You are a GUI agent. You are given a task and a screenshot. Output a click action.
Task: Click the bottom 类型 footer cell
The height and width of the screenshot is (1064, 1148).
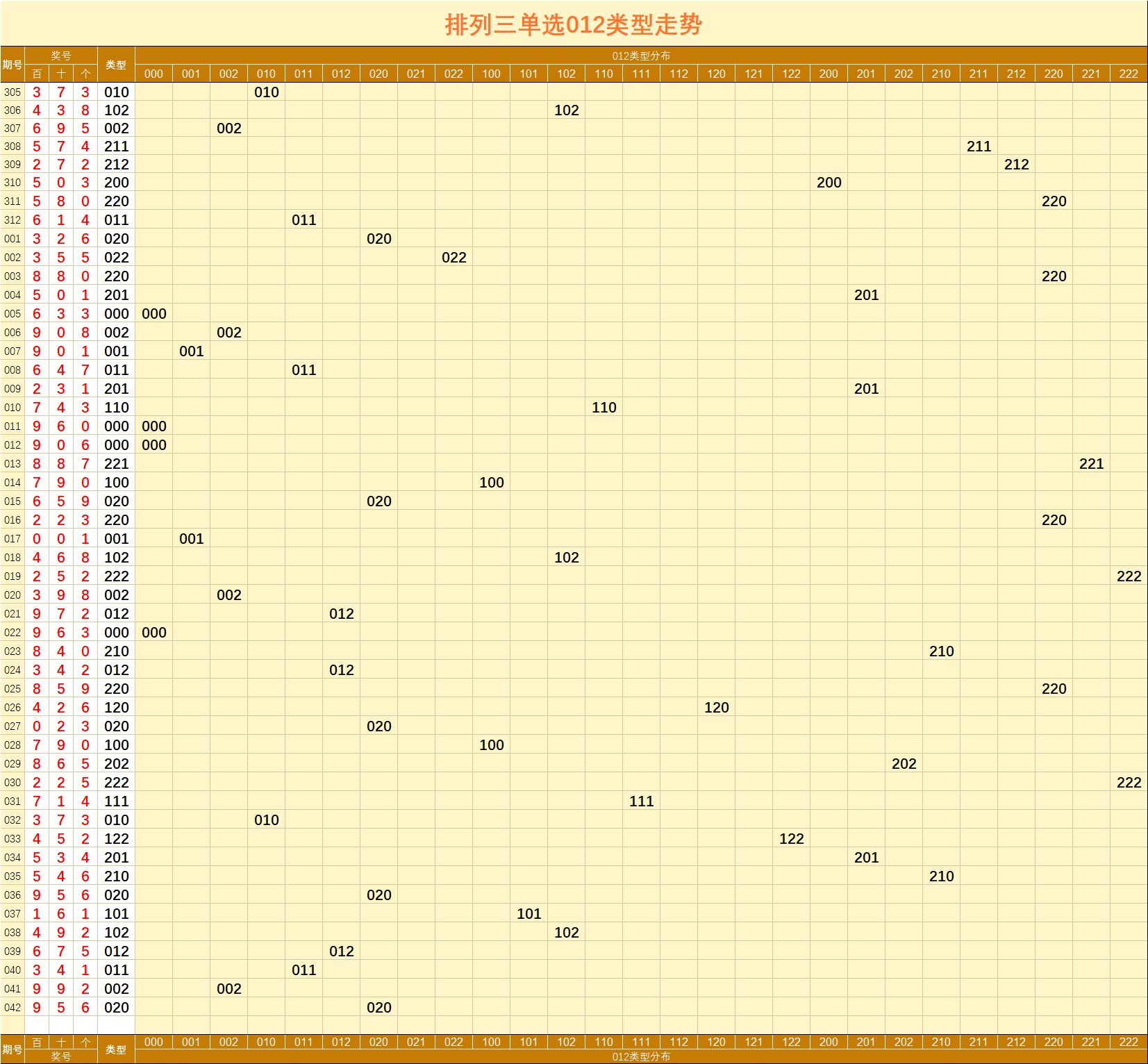116,1049
